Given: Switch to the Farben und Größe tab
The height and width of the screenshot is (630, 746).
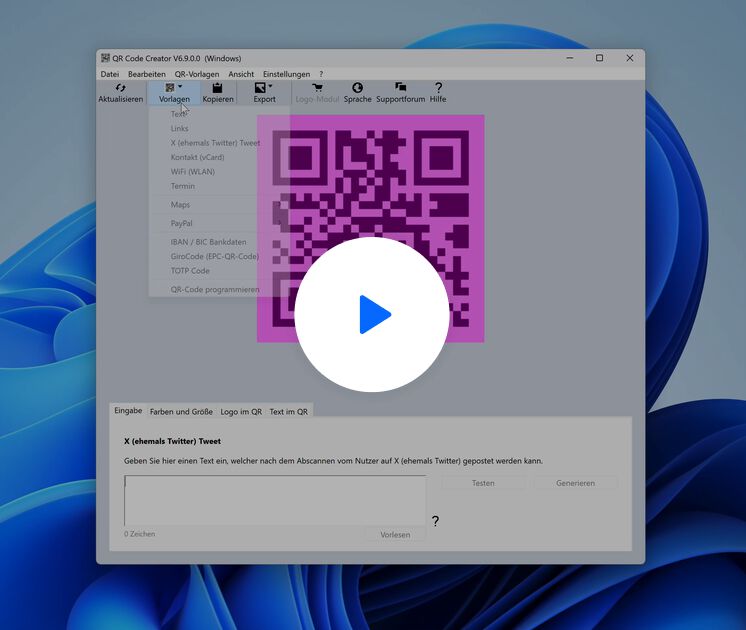Looking at the screenshot, I should pyautogui.click(x=181, y=412).
